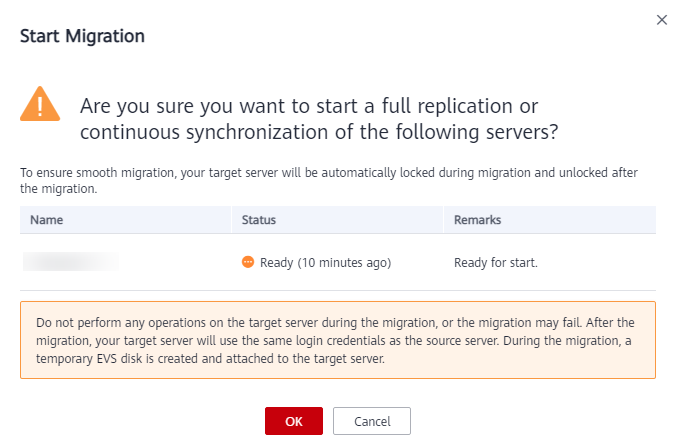Click the orange Ready status icon
681x444 pixels.
tap(248, 262)
